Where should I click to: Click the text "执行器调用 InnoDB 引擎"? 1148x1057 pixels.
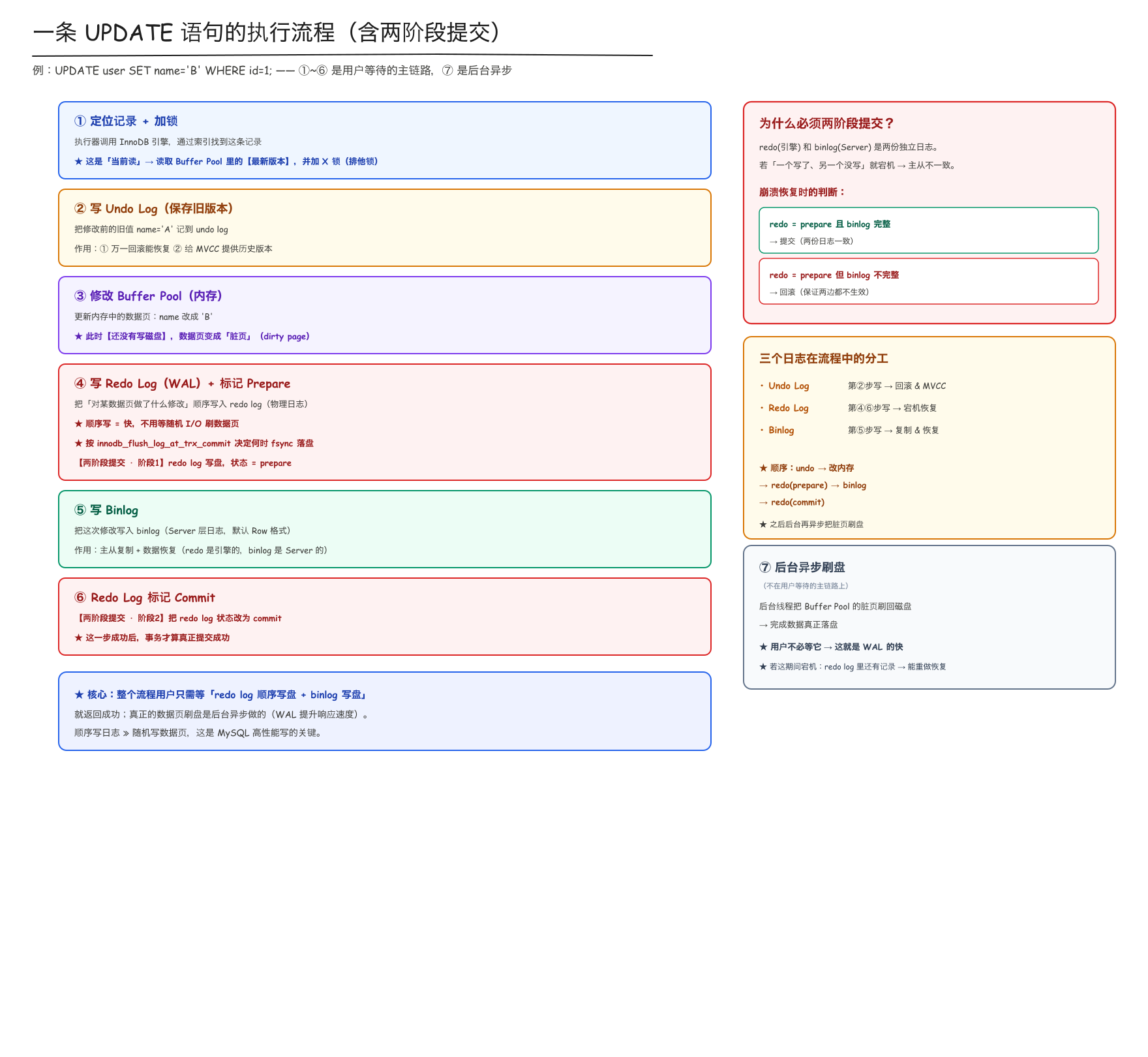click(x=122, y=142)
